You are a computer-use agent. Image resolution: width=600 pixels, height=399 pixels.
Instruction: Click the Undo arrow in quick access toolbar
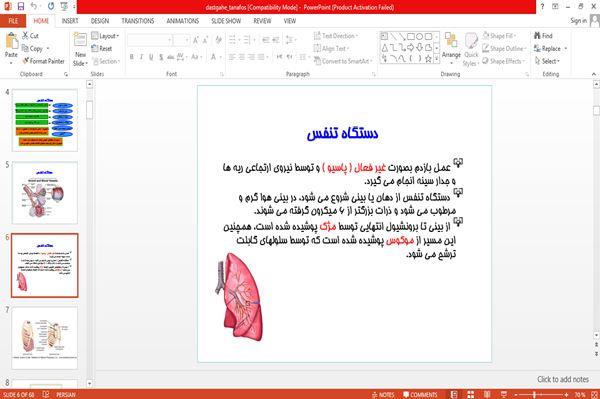(34, 6)
